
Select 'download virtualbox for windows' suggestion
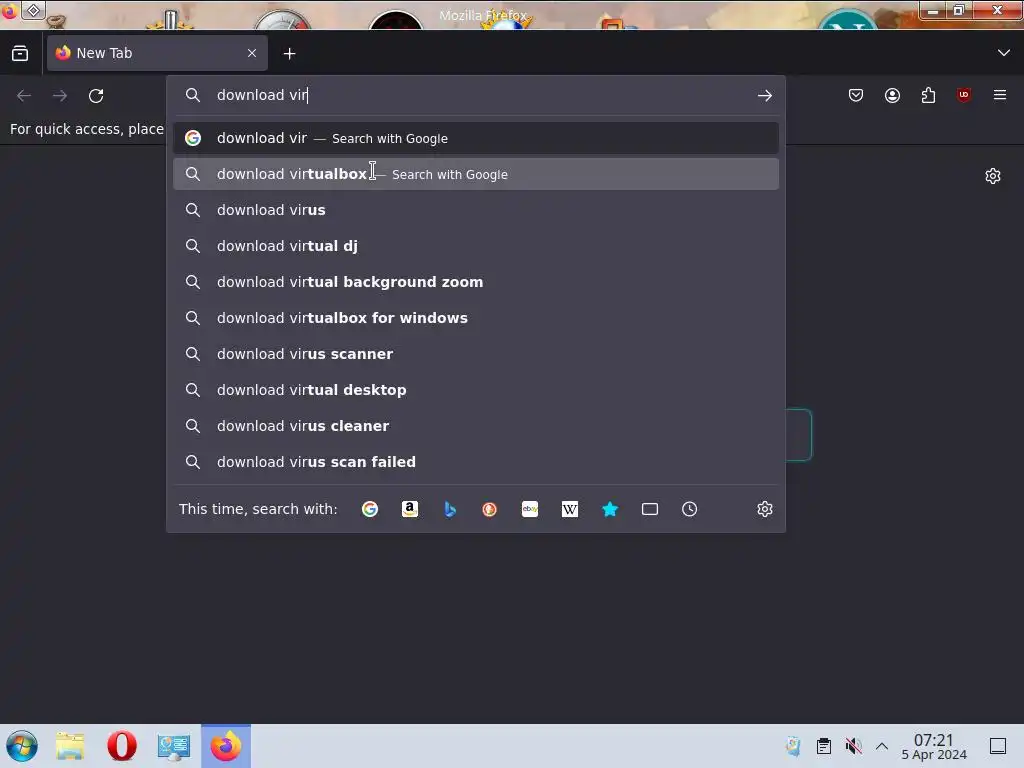tap(475, 318)
